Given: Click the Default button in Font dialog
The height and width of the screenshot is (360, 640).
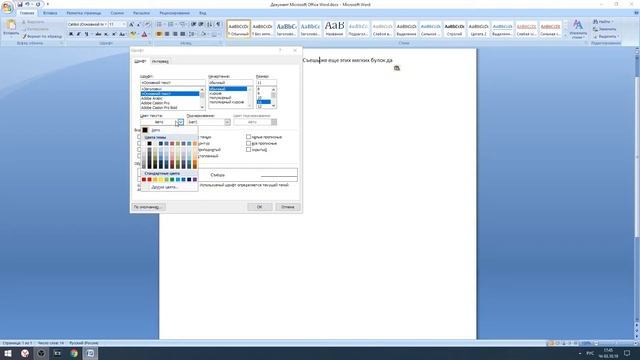Looking at the screenshot, I should pos(148,207).
